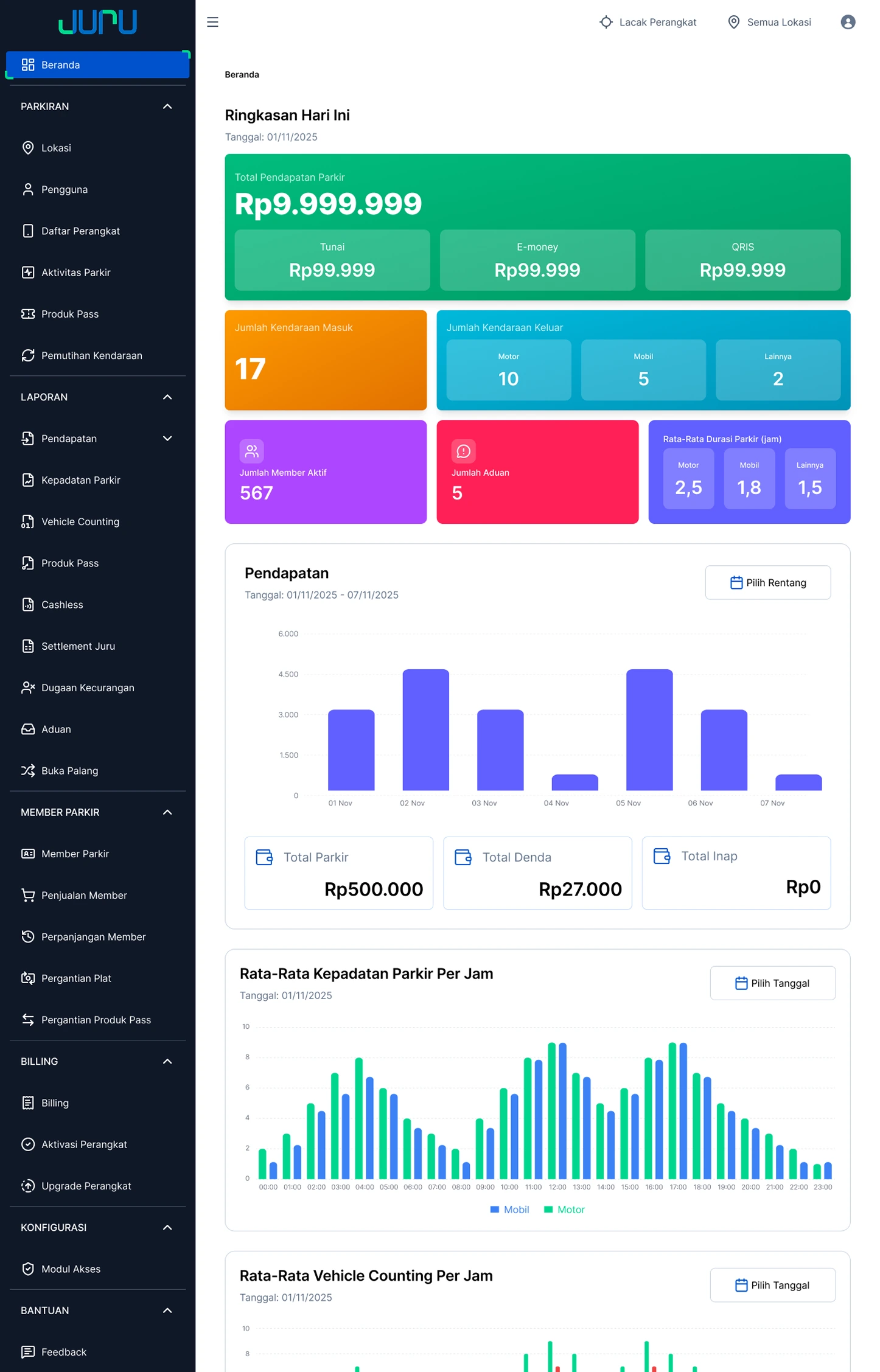Collapse the PARKIRAN section
The image size is (880, 1372).
point(167,106)
